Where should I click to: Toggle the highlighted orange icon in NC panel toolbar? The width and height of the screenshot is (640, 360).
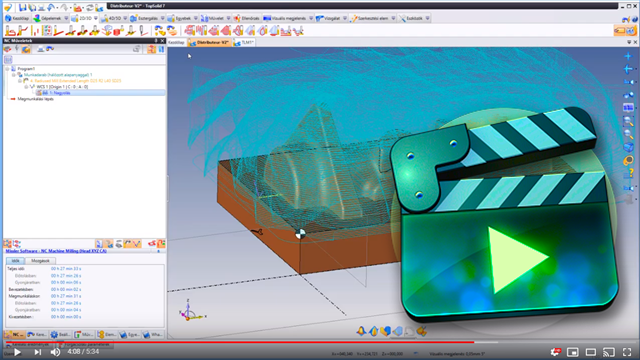pos(26,49)
